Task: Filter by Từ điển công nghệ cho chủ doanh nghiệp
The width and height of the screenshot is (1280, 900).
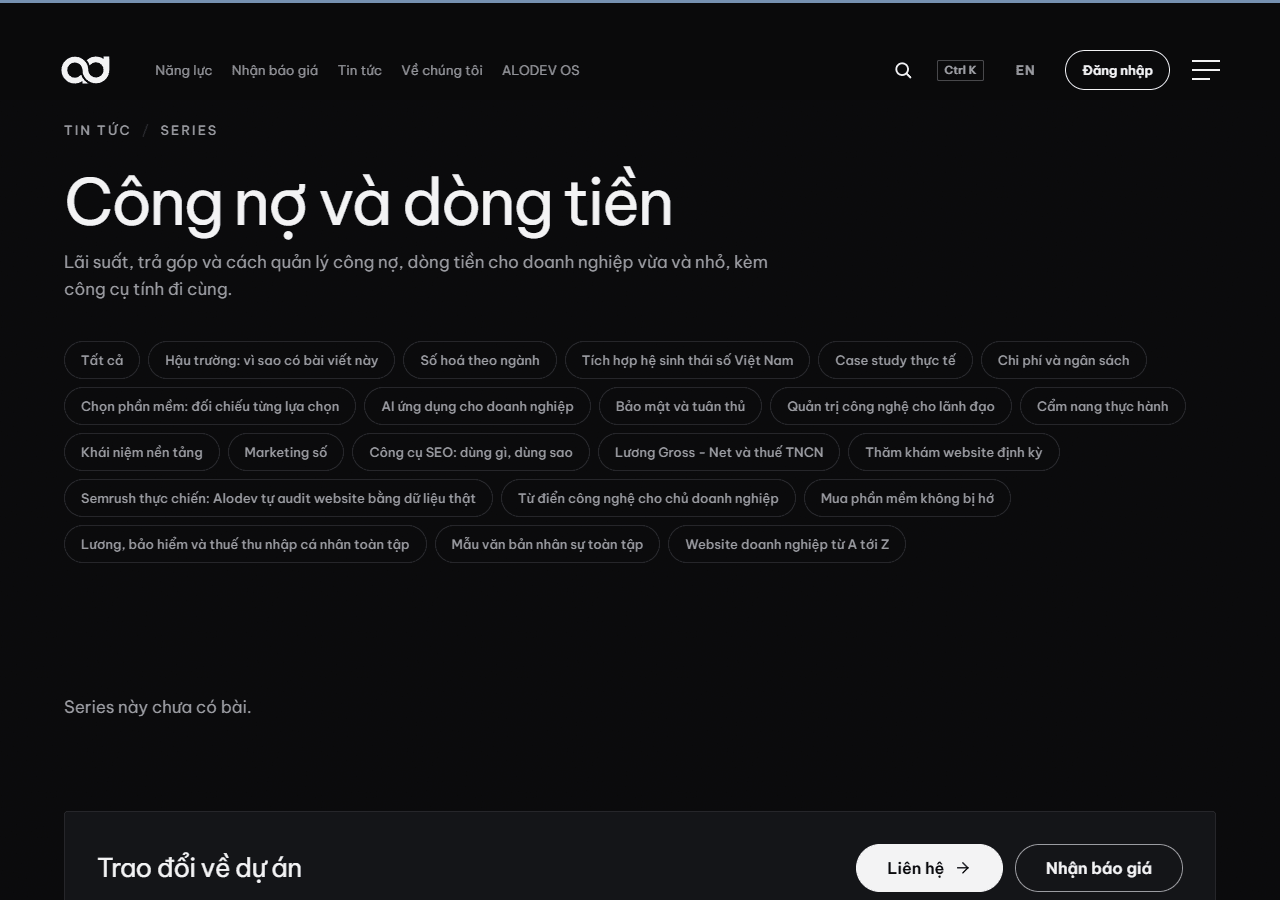Action: [648, 498]
